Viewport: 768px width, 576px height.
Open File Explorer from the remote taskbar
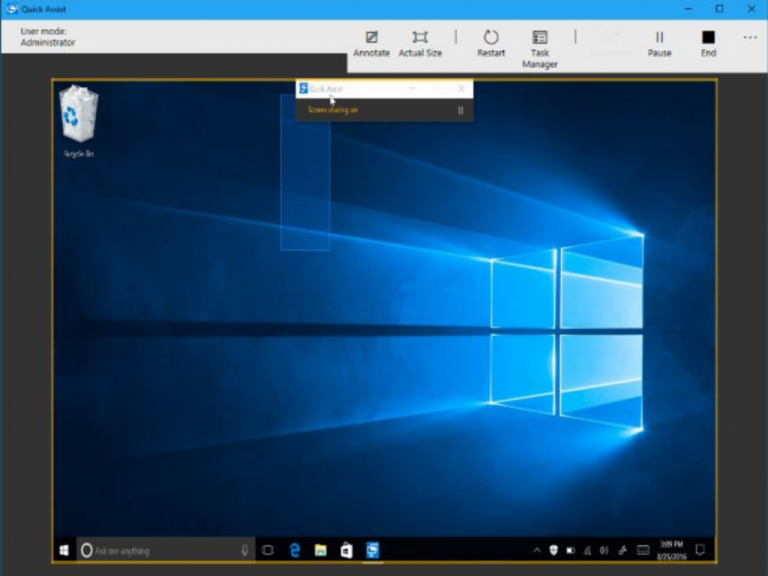click(320, 551)
